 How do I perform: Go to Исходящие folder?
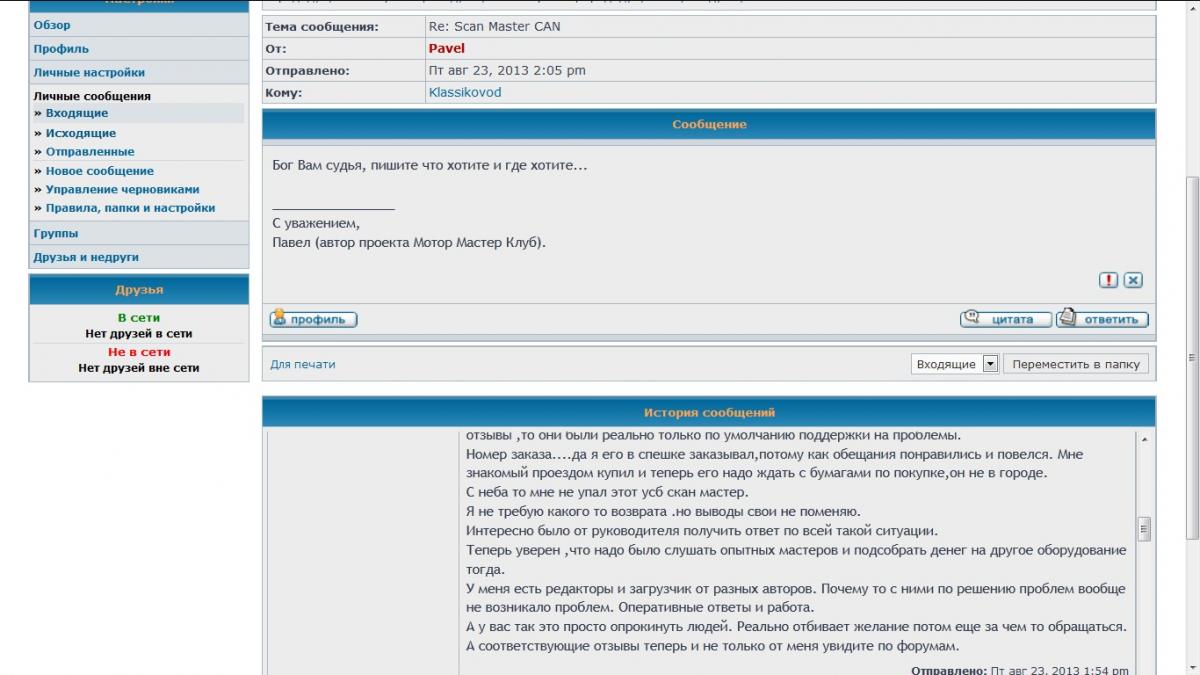tap(81, 133)
